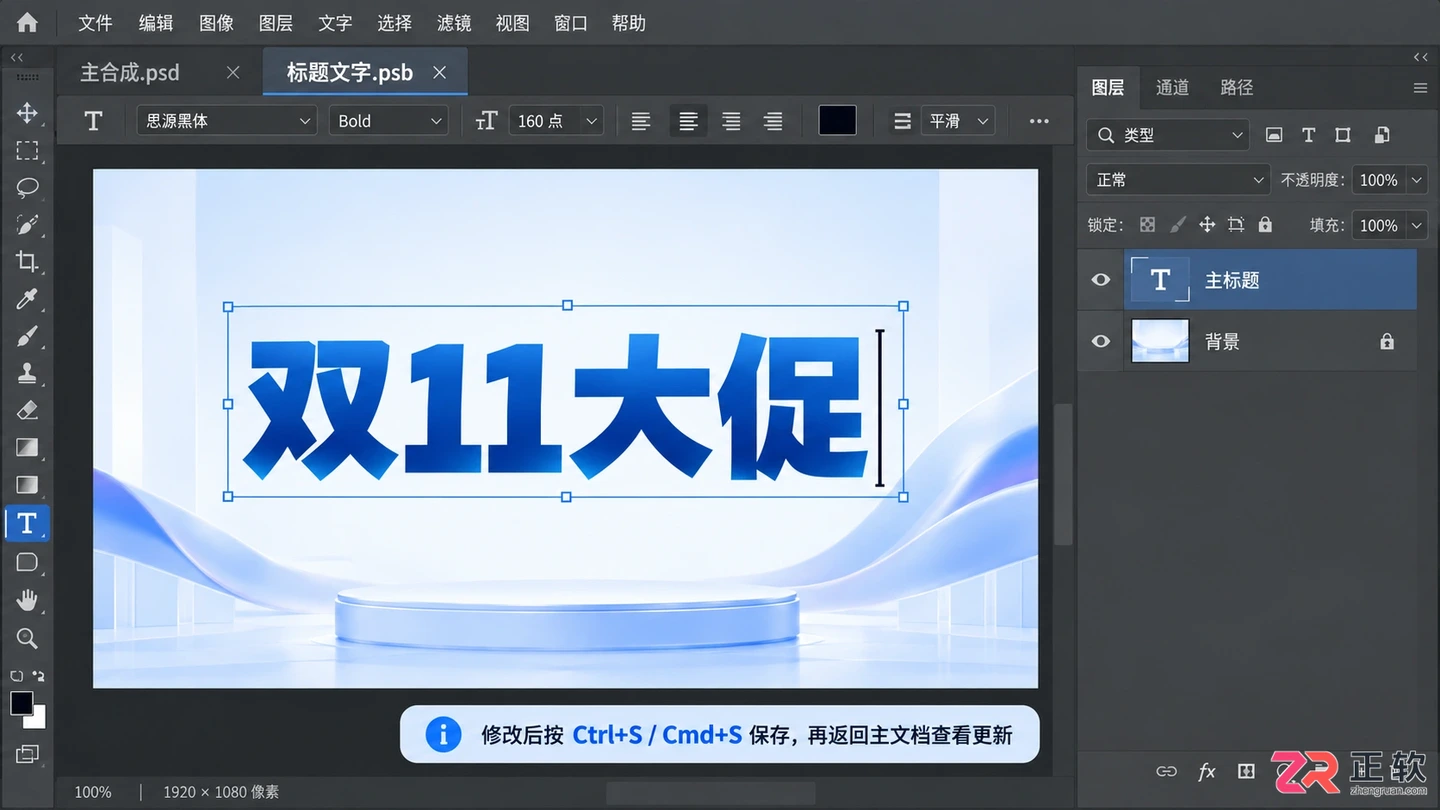
Task: Select the Clone Stamp tool
Action: (27, 373)
